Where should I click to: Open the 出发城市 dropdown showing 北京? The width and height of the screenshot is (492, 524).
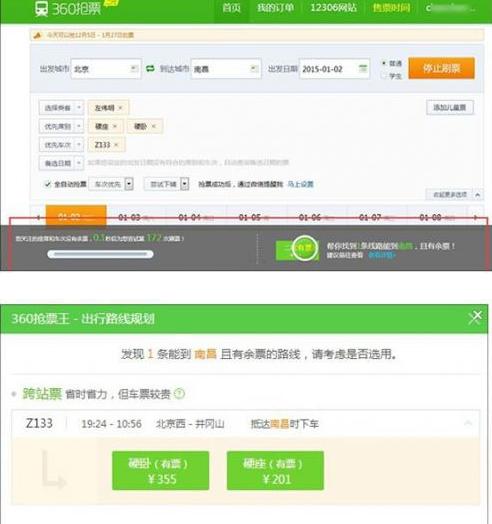(106, 69)
